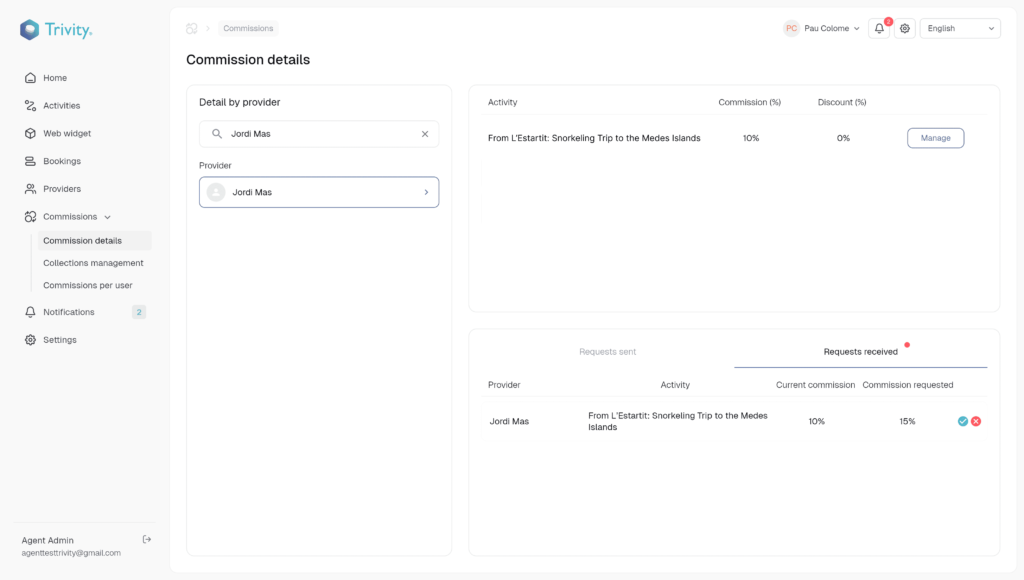Click the PC user avatar

coord(792,28)
